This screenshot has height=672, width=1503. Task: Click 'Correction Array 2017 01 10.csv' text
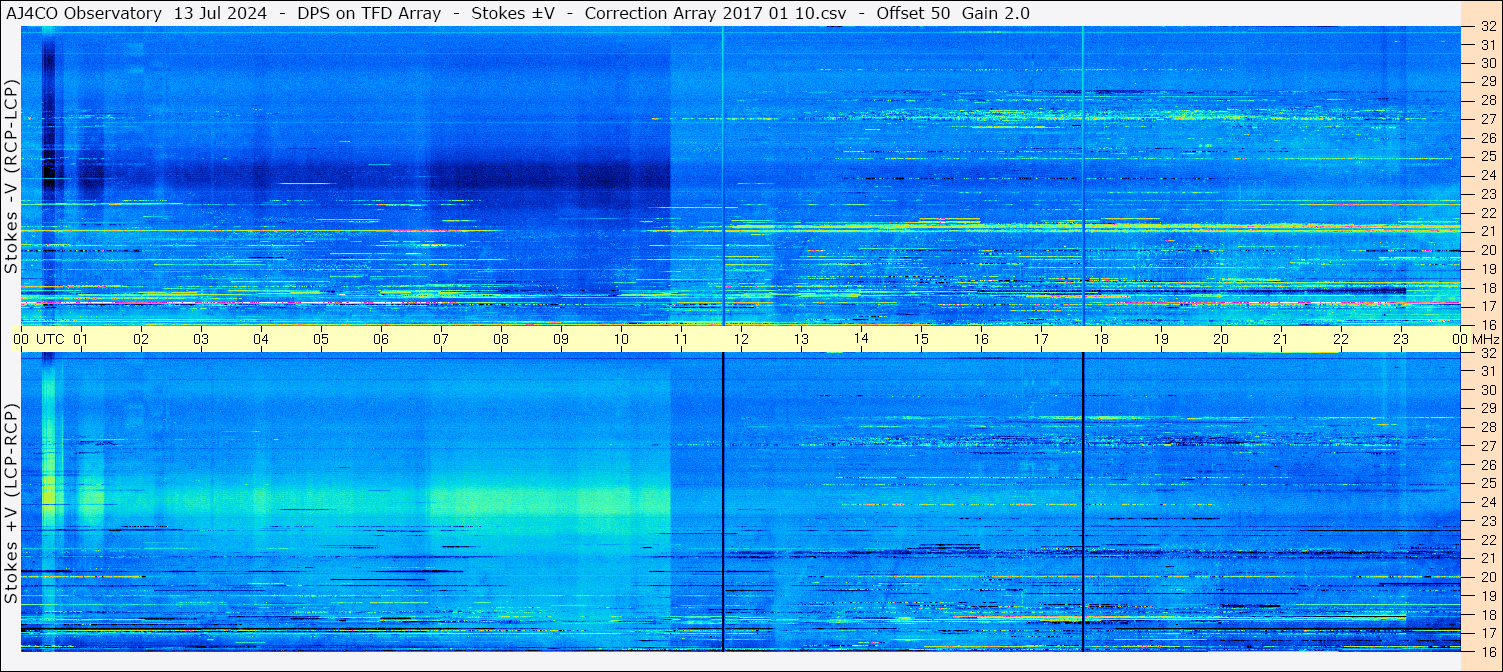715,13
